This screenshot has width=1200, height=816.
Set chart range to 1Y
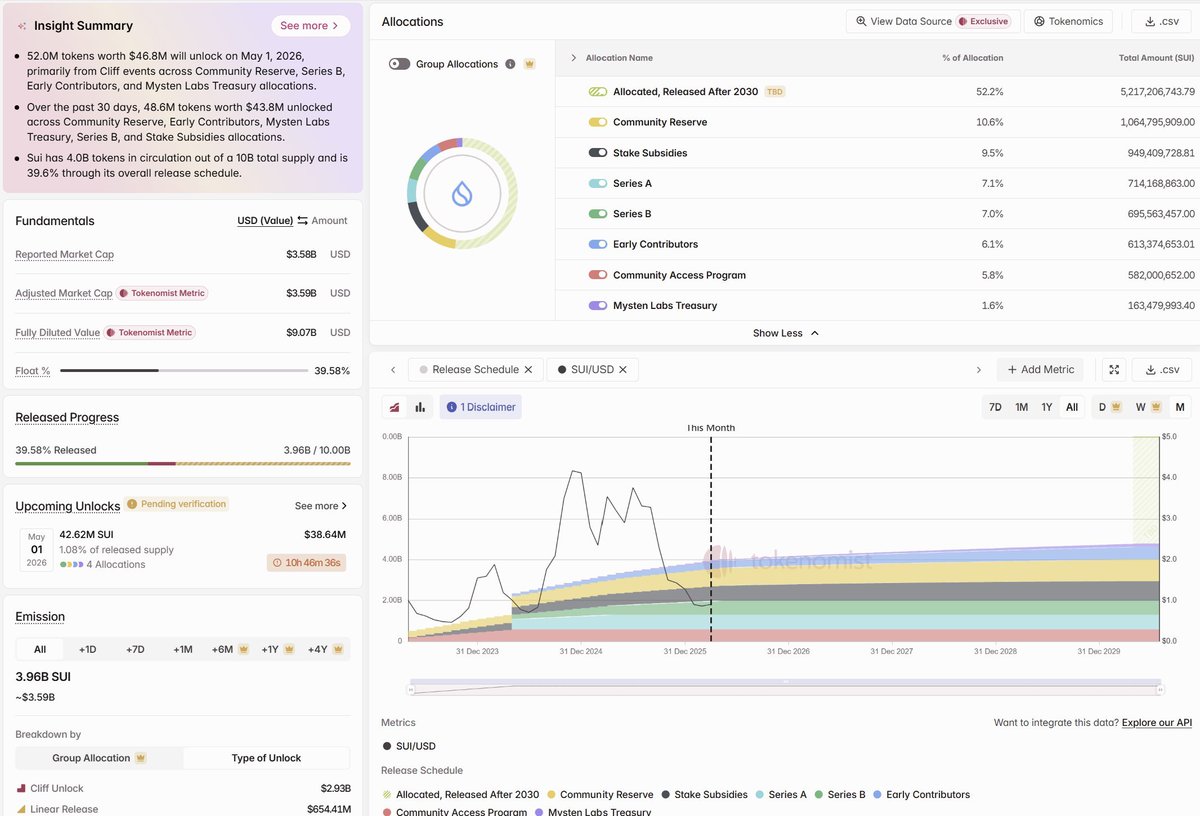[1047, 407]
